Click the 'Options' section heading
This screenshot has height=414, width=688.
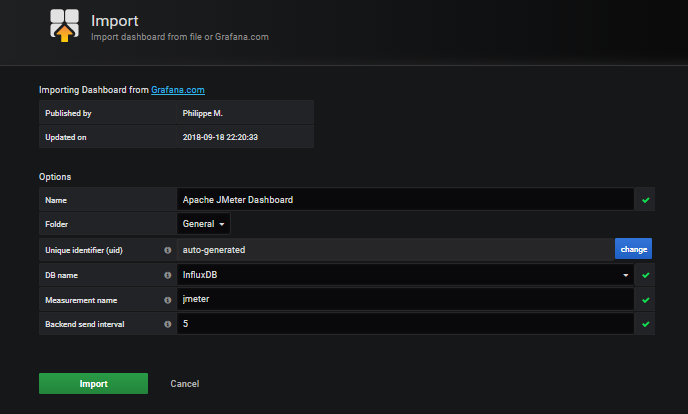55,177
